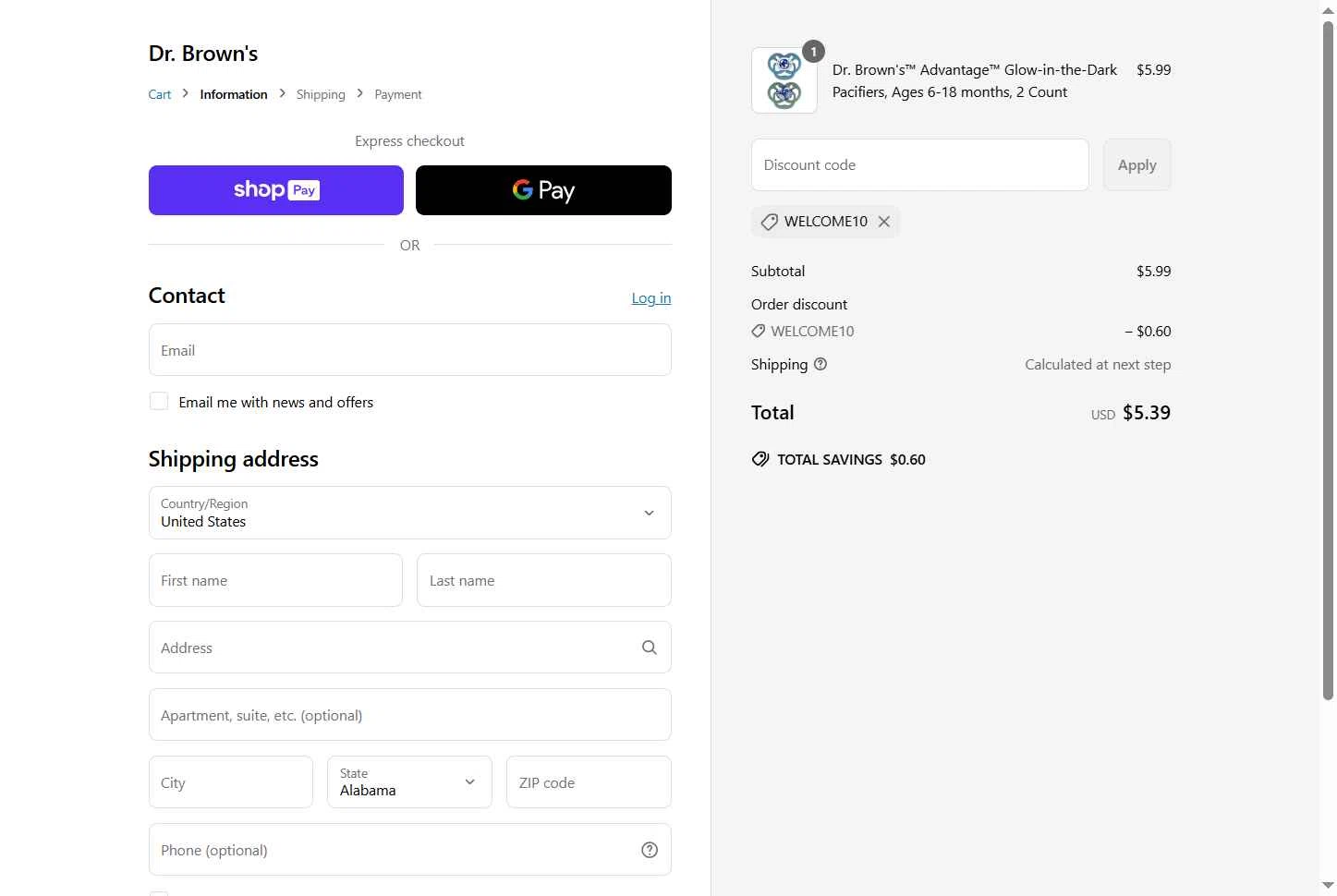Click the Total Savings tag icon
The height and width of the screenshot is (896, 1337).
coord(760,459)
